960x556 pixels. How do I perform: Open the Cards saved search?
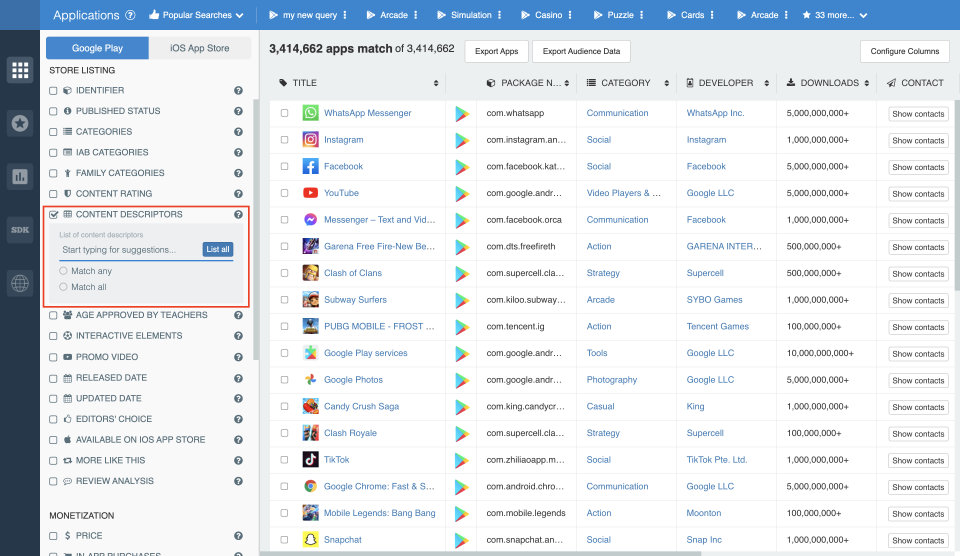pos(686,15)
